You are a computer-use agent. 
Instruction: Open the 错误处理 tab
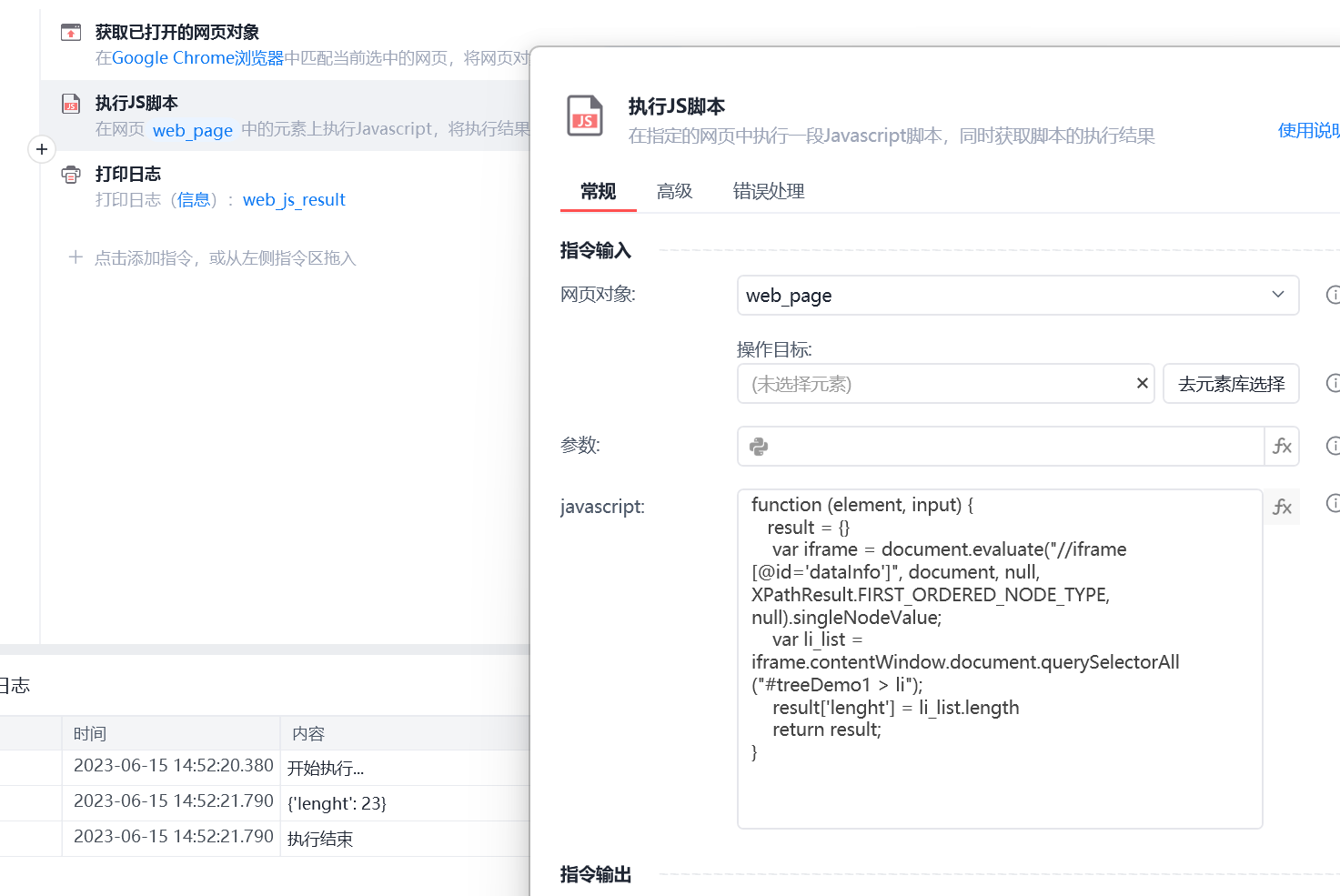point(769,192)
